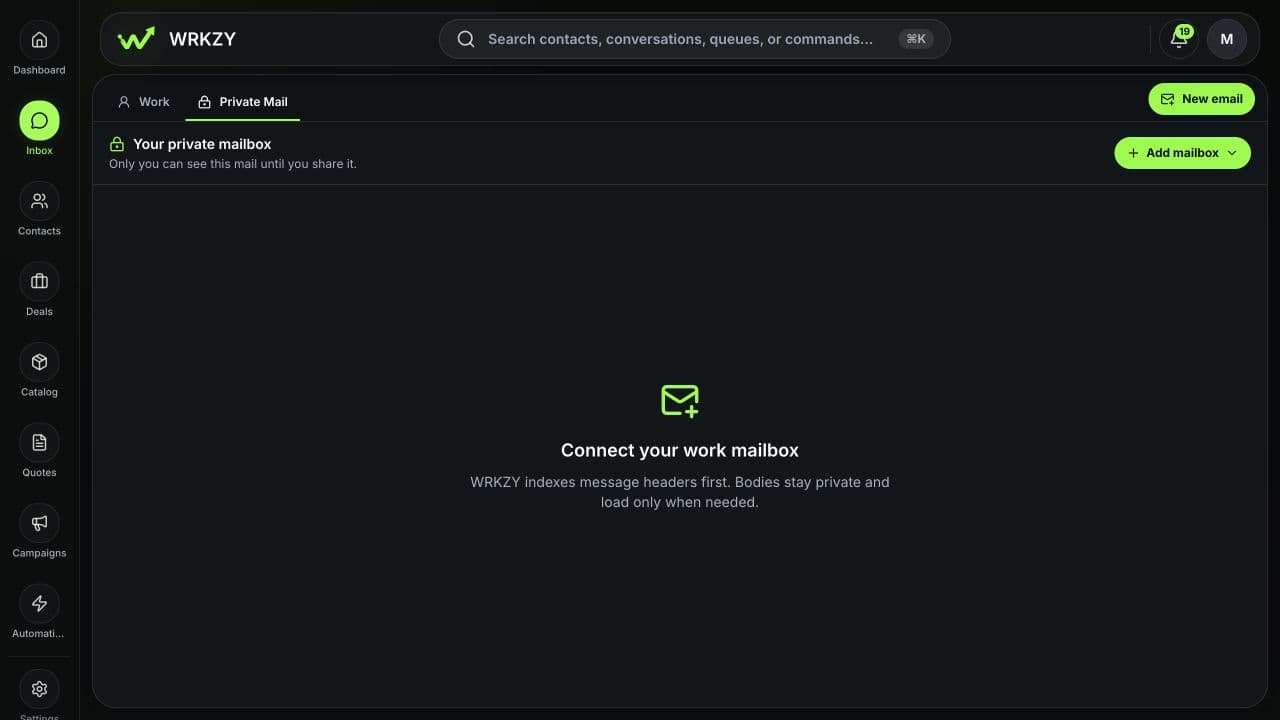This screenshot has width=1280, height=720.
Task: Click the 'Your private mailbox' heading
Action: [202, 144]
